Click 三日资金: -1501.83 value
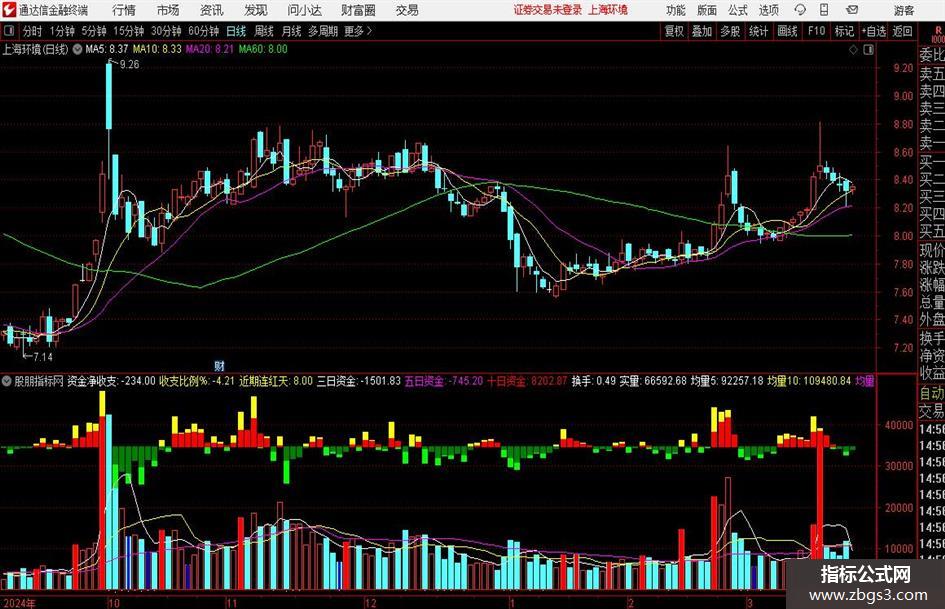 click(359, 381)
